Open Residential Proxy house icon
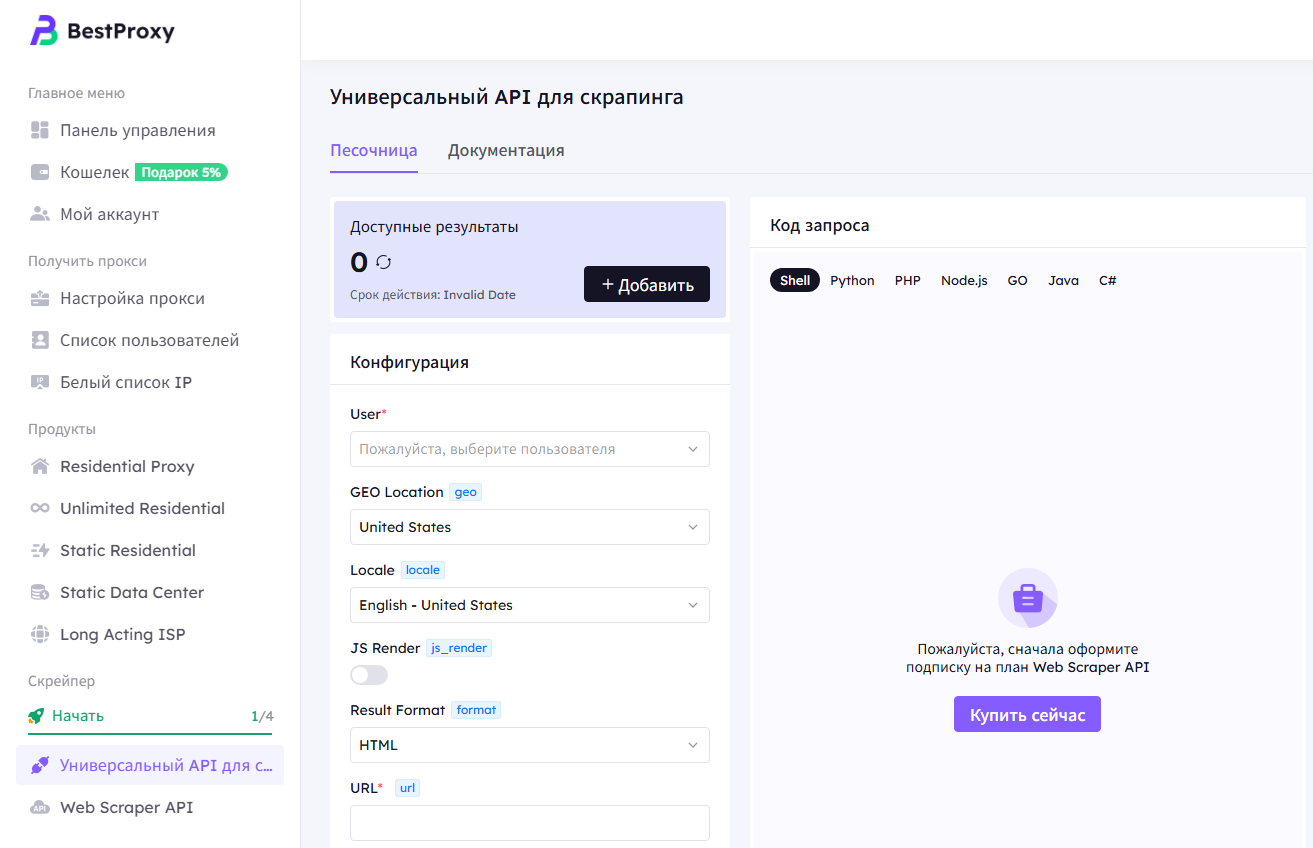 40,467
